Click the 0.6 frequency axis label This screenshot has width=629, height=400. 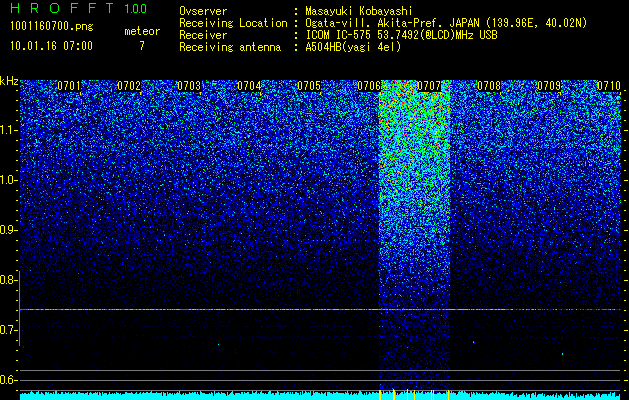8,380
